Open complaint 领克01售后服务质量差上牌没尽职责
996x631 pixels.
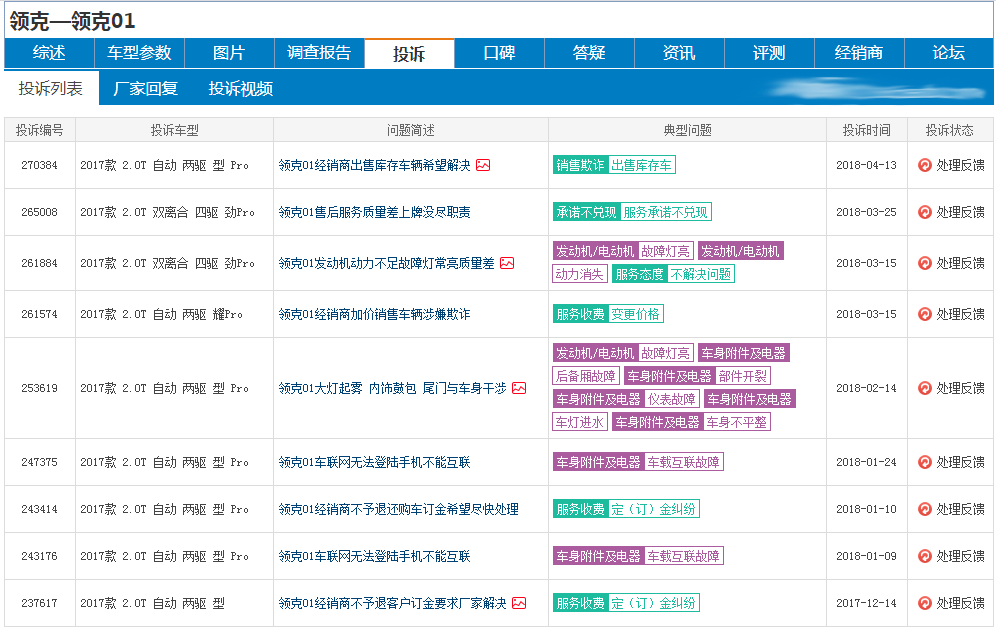click(x=374, y=212)
